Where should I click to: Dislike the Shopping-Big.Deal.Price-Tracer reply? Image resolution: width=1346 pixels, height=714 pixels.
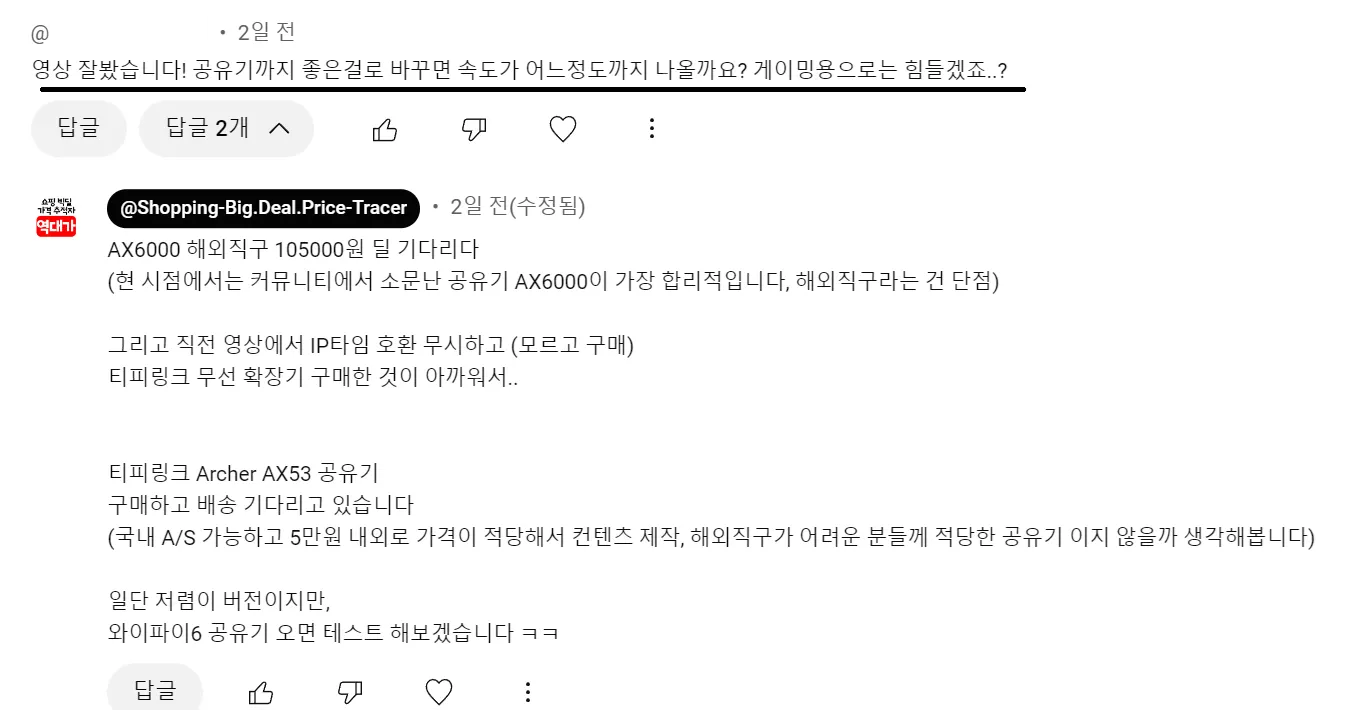point(350,692)
